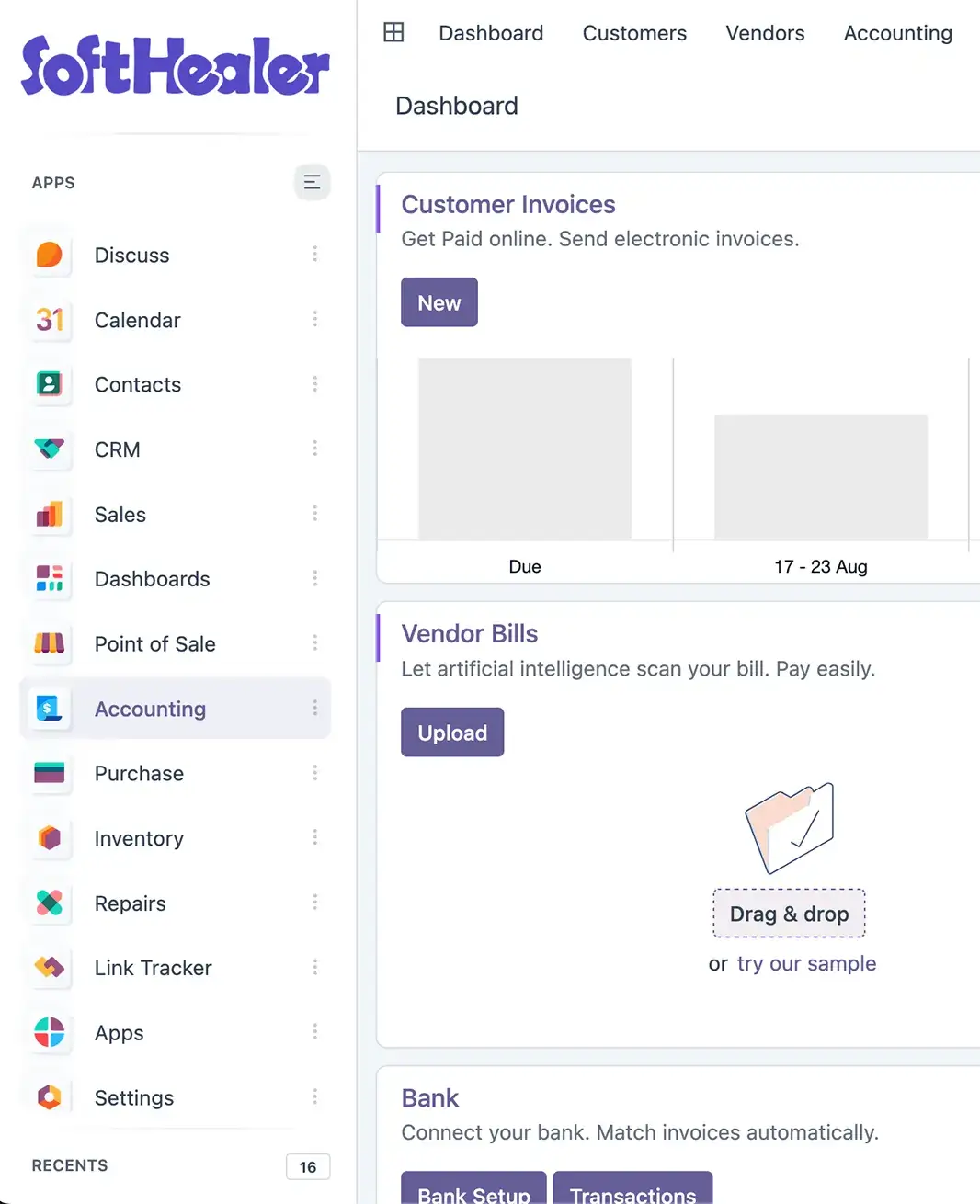Expand the Sales options menu

click(314, 515)
